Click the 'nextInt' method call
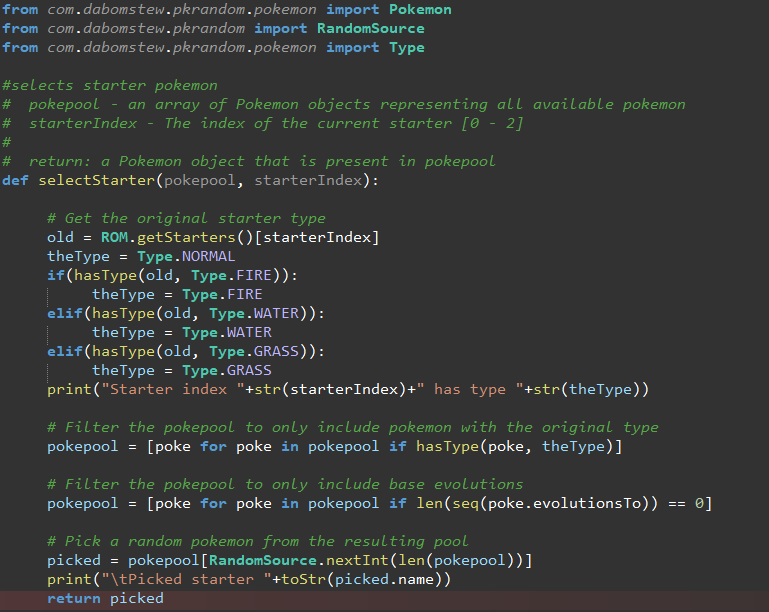Image resolution: width=769 pixels, height=612 pixels. click(x=358, y=560)
